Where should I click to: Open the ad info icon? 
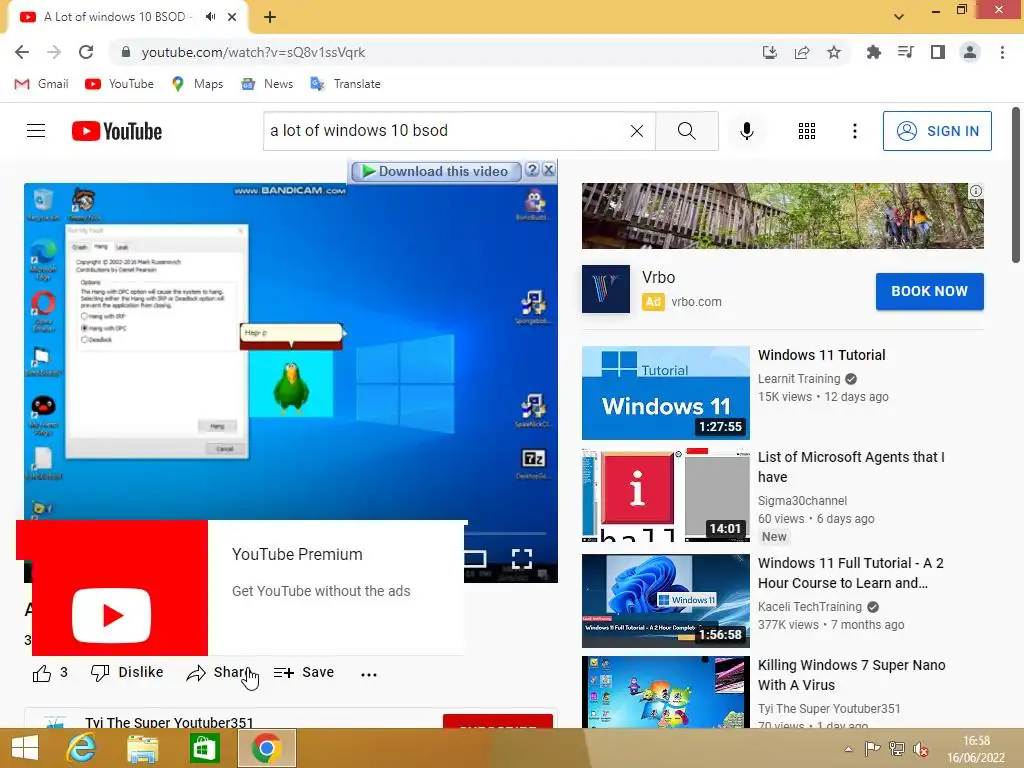(976, 191)
